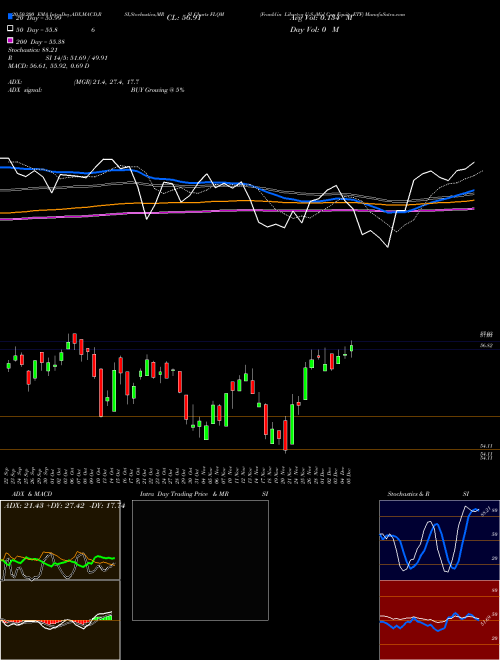This screenshot has height=660, width=500.
Task: Click the rotated 88.21 stochastic value label
Action: (x=484, y=511)
